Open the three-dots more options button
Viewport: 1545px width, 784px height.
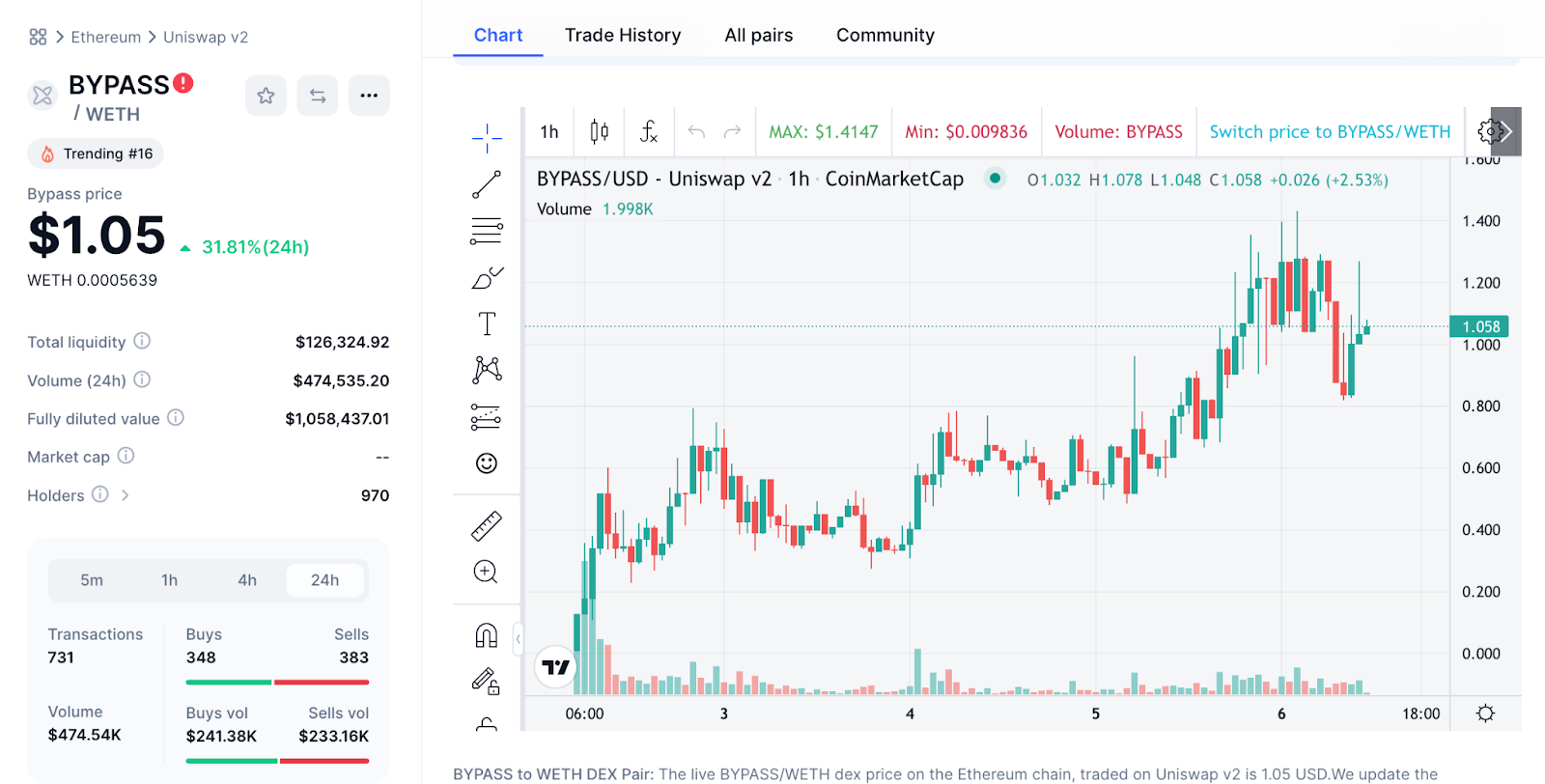click(x=369, y=96)
